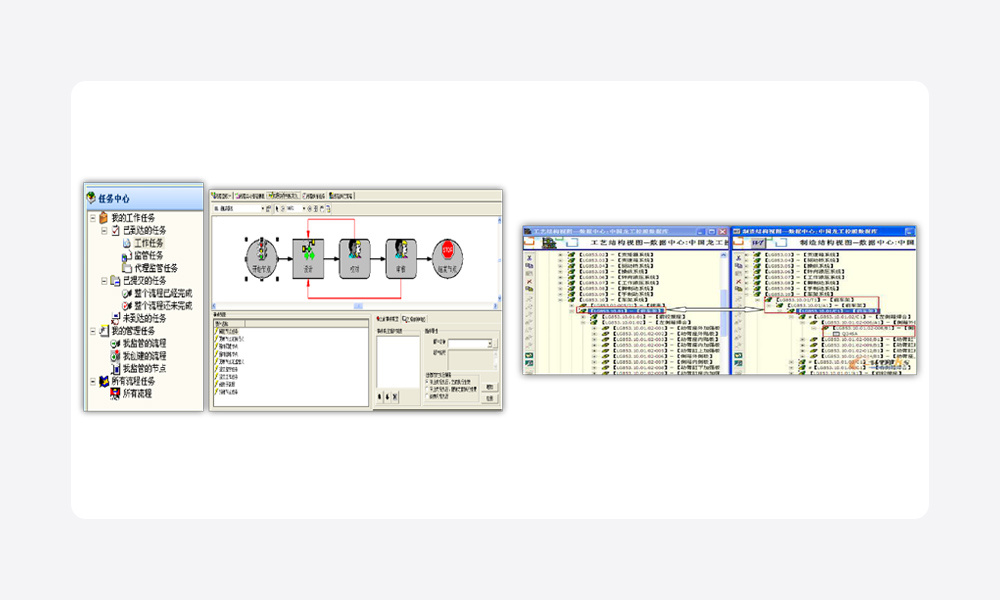The width and height of the screenshot is (1000, 600).
Task: Expand LG853.08 node in 工艺结构视图 window
Action: pos(560,288)
